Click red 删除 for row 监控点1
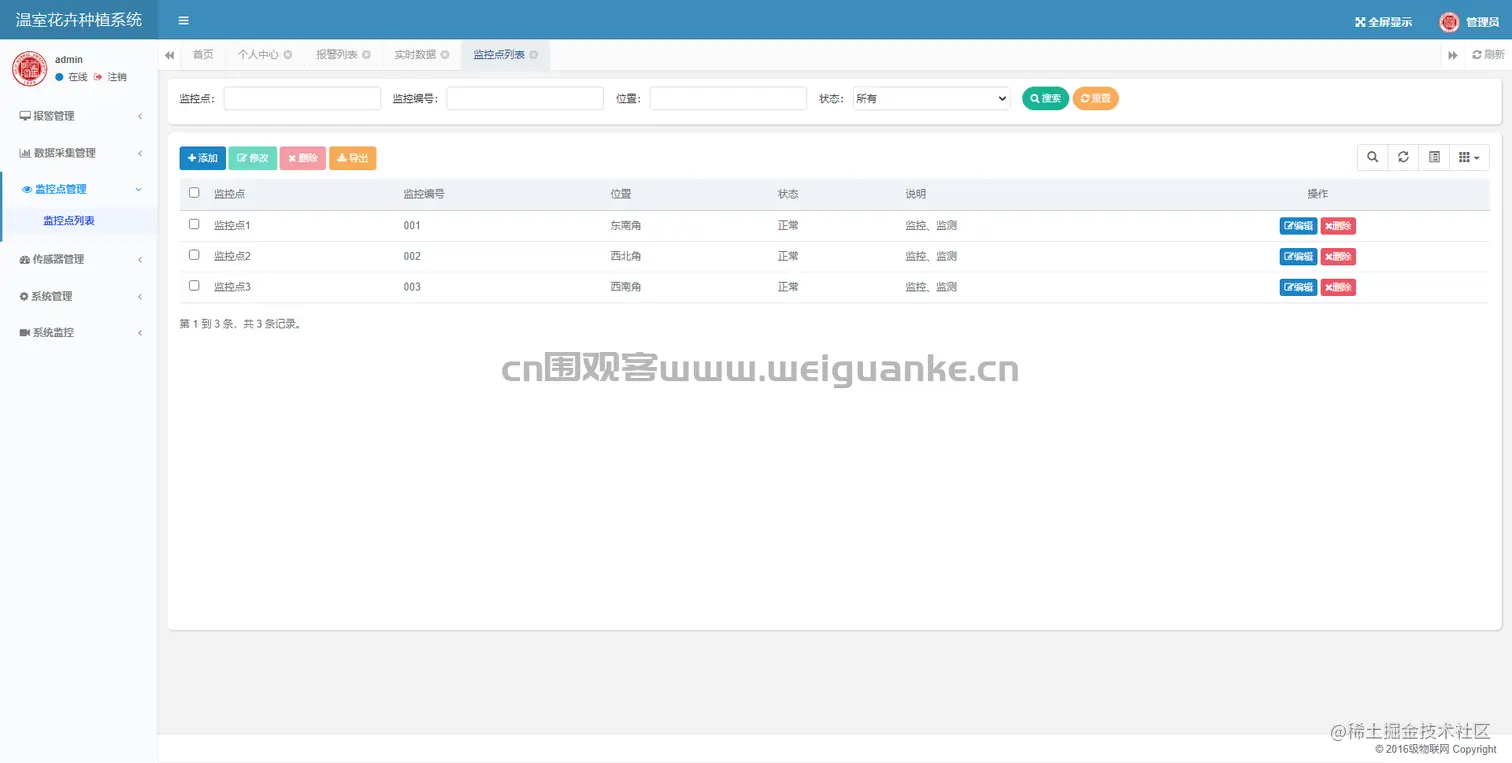This screenshot has height=763, width=1512. (1338, 226)
